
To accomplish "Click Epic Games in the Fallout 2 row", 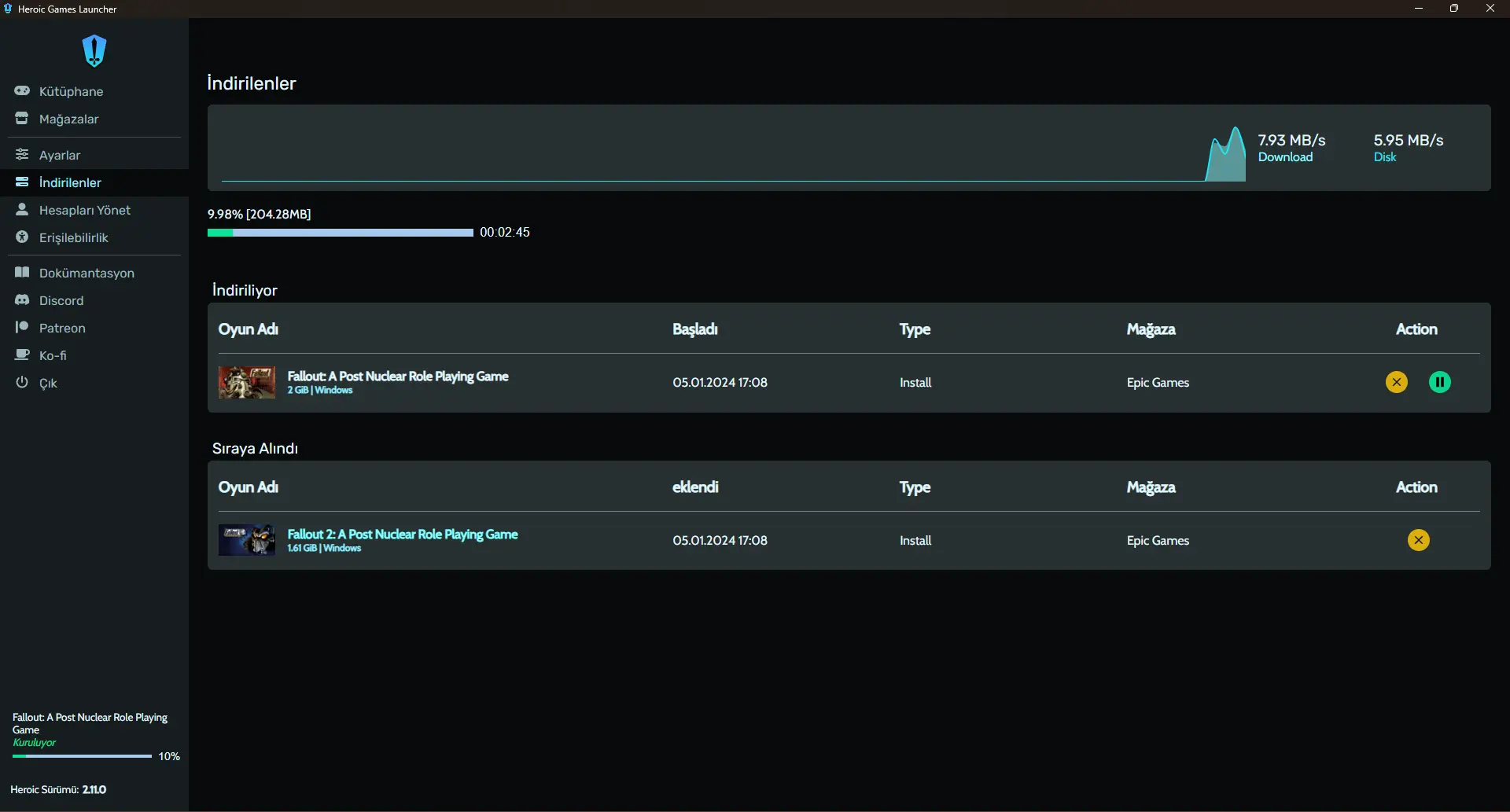I will tap(1158, 541).
